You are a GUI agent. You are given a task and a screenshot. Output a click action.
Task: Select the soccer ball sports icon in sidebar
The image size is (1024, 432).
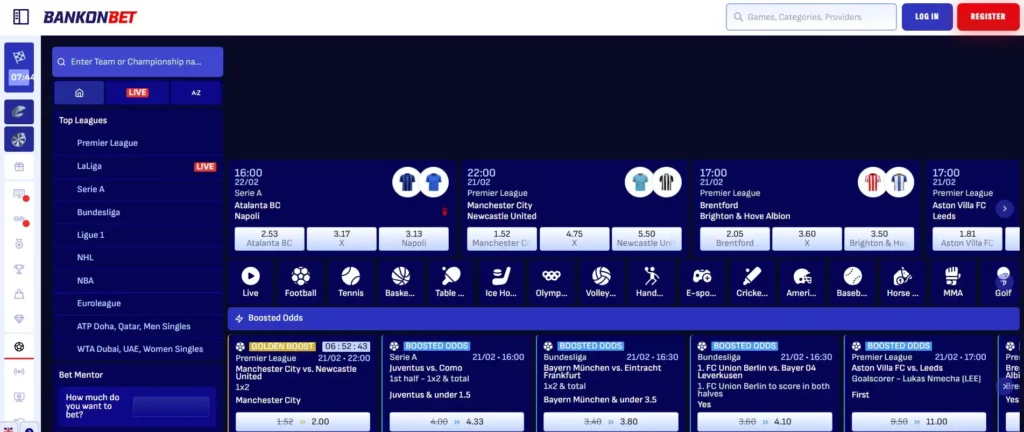19,347
